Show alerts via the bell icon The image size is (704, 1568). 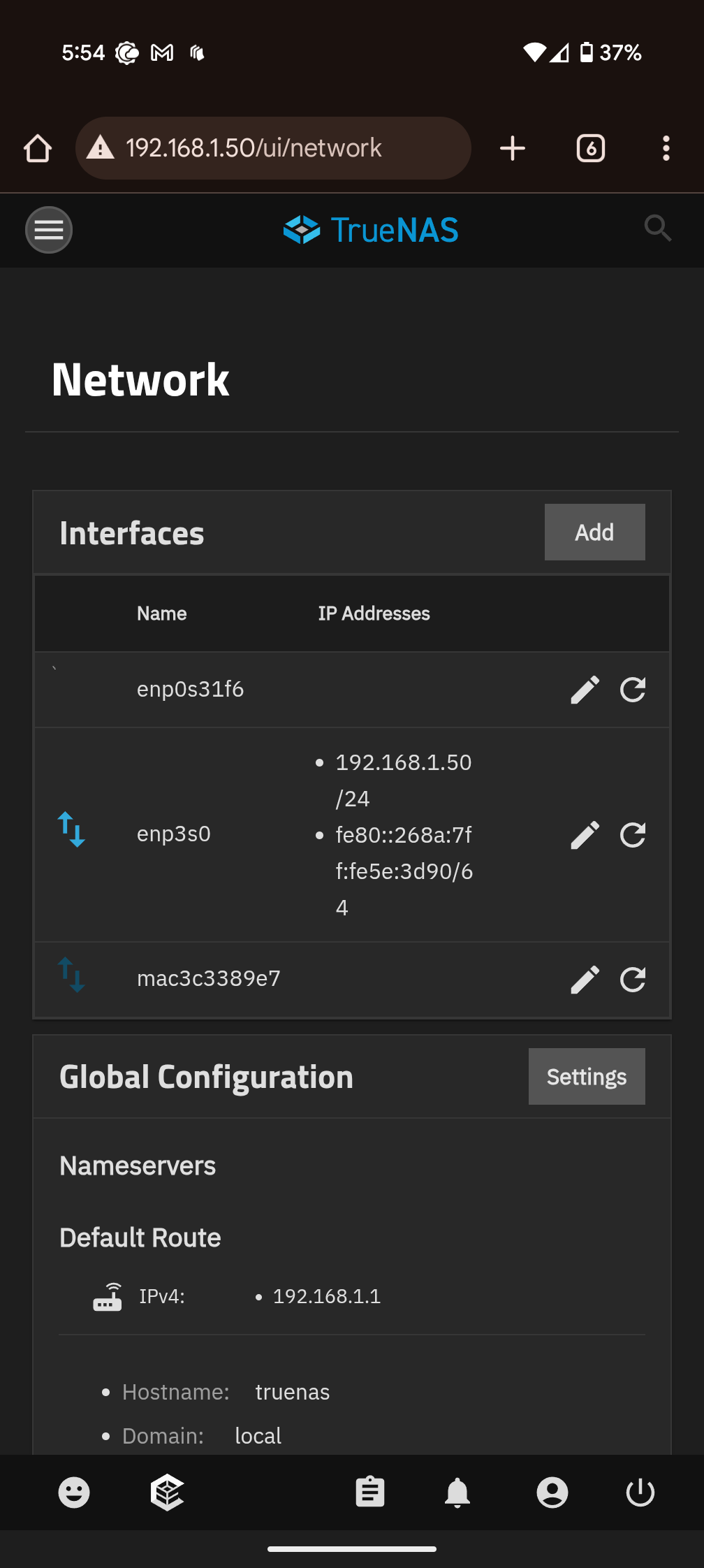click(457, 1493)
